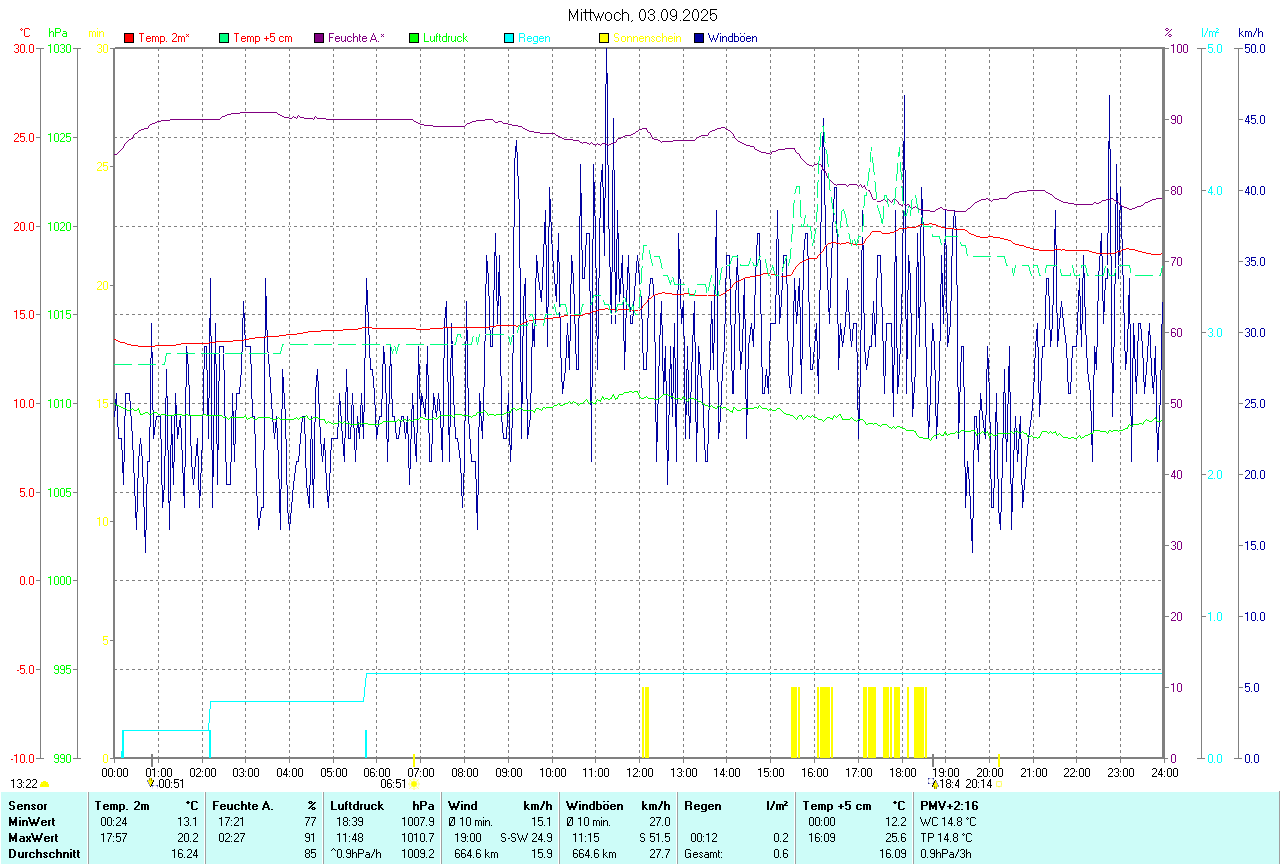Select the cyan Regen legend square
1280x864 pixels.
point(509,38)
